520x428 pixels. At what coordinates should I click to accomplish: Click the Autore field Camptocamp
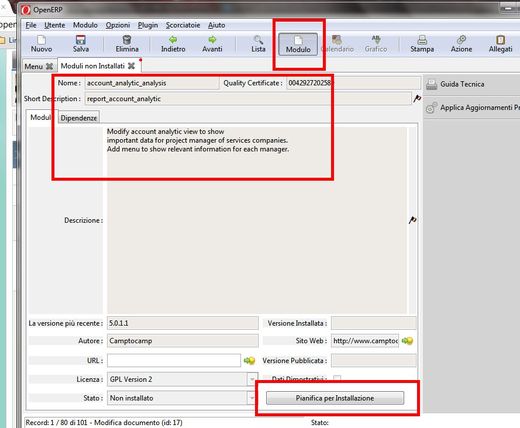point(183,341)
